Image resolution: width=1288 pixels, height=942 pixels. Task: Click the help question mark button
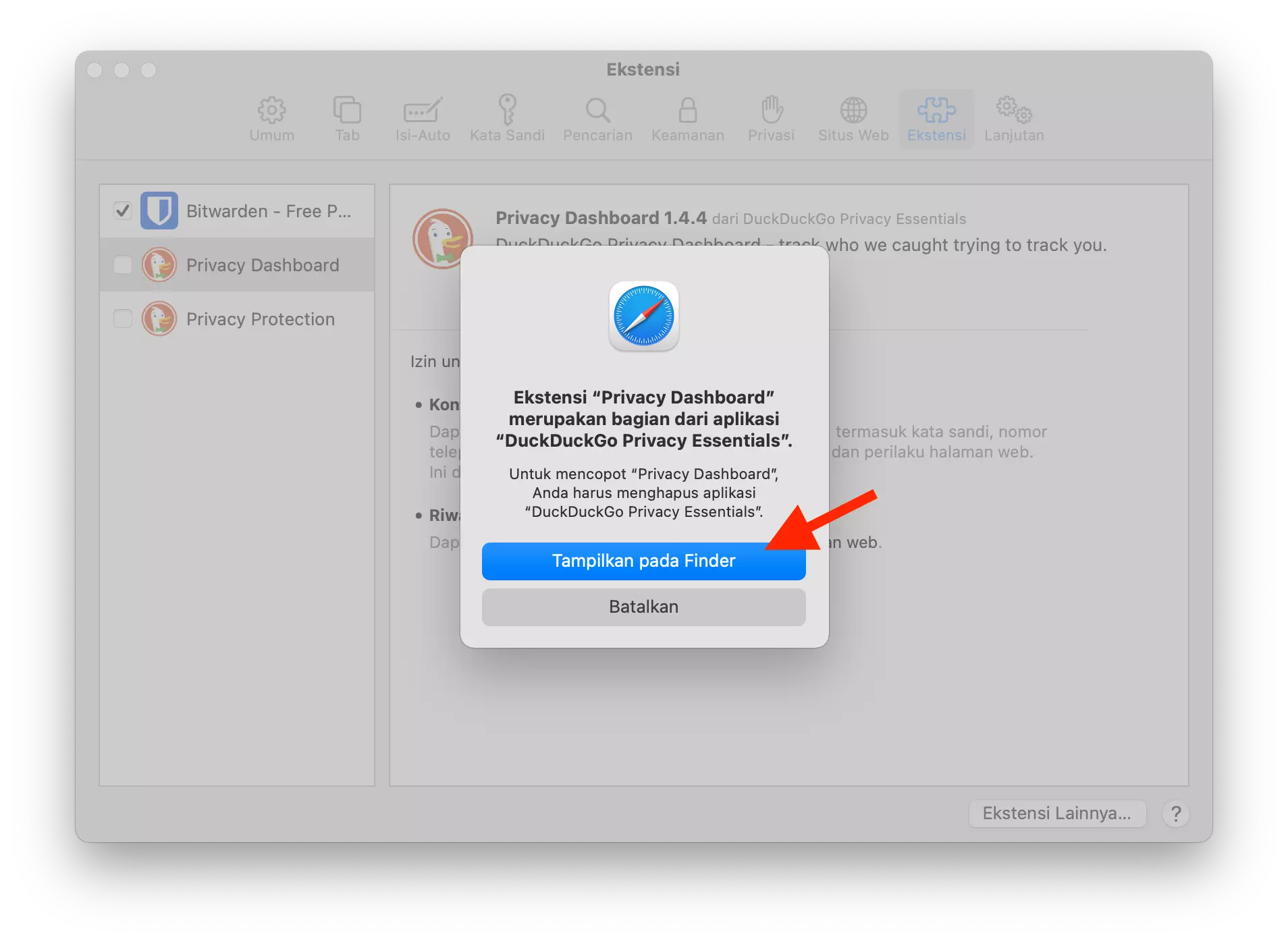click(1177, 814)
